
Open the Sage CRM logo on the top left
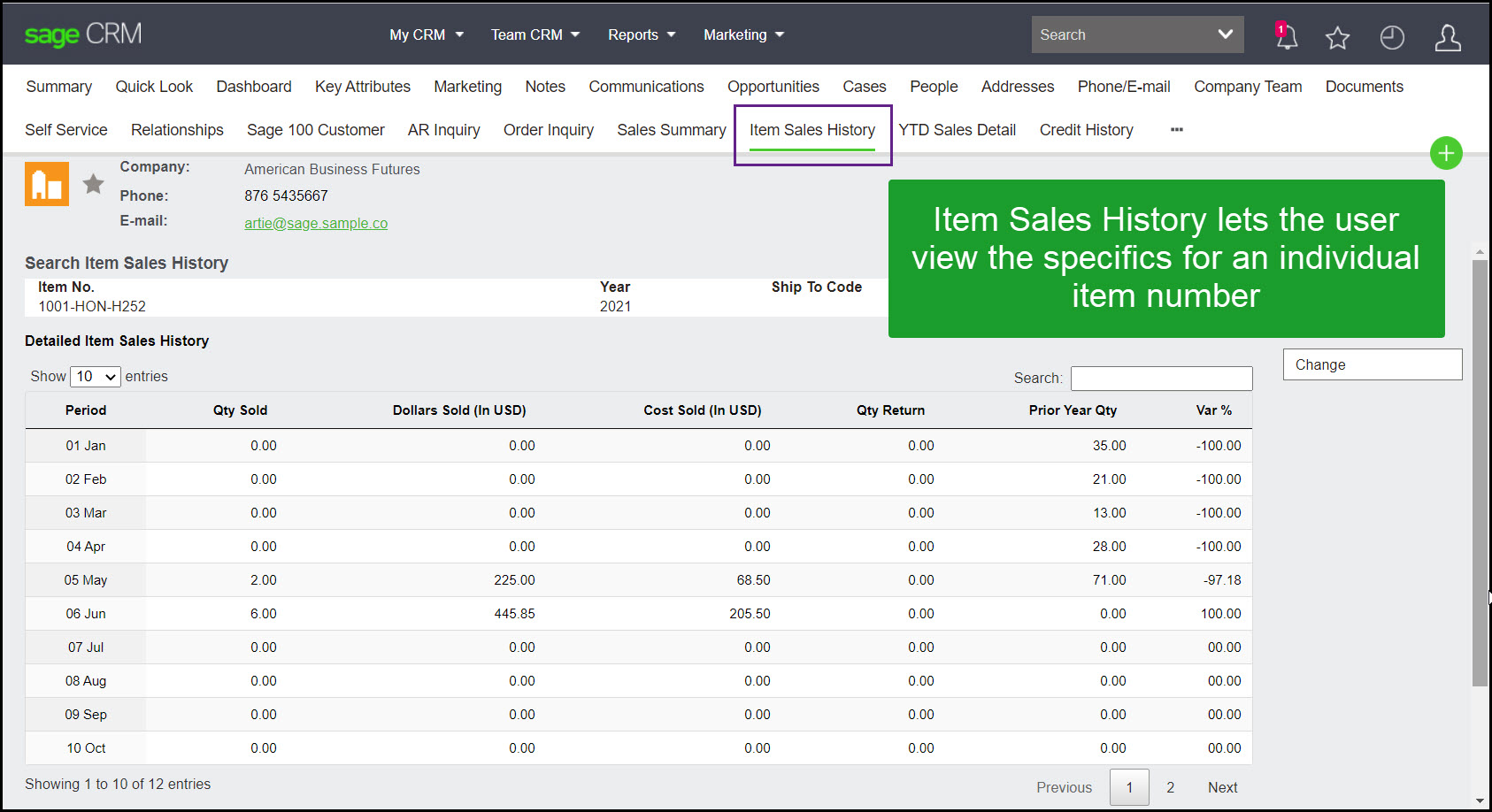(x=82, y=34)
